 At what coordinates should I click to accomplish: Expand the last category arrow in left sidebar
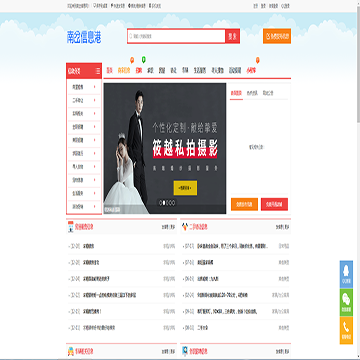(x=95, y=206)
